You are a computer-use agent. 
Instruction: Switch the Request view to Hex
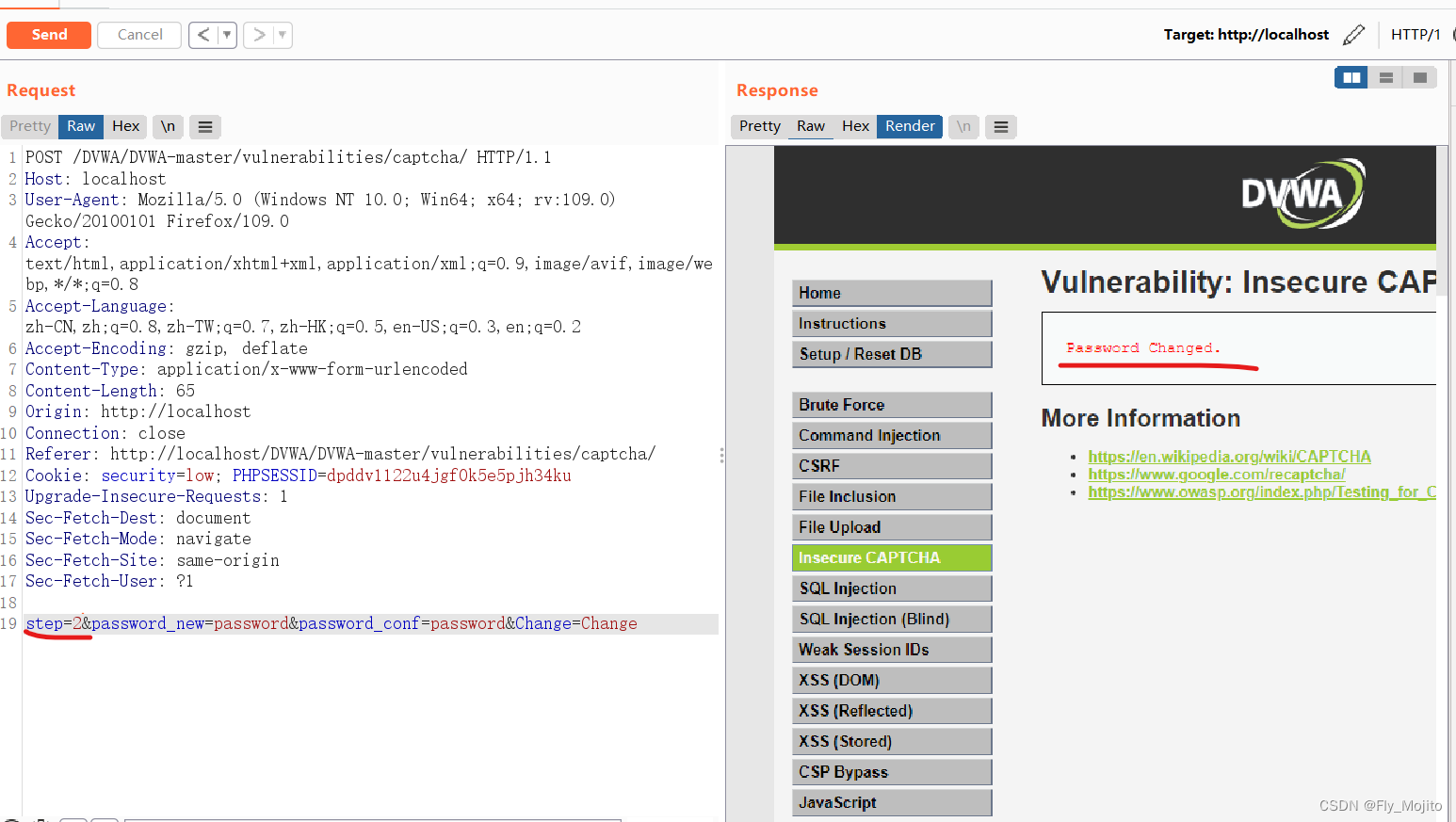[125, 126]
